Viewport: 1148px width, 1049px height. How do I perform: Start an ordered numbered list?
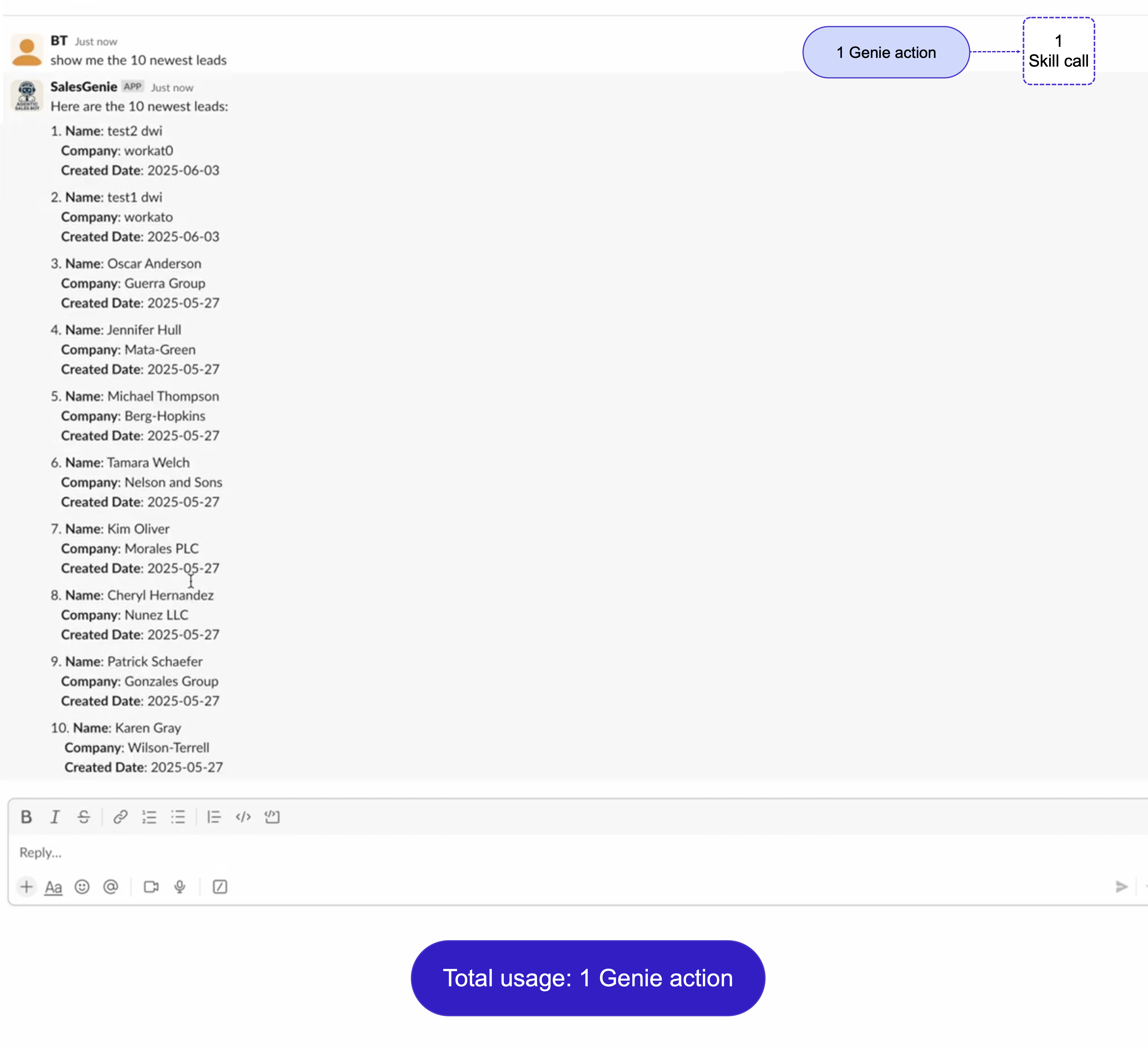[x=149, y=817]
